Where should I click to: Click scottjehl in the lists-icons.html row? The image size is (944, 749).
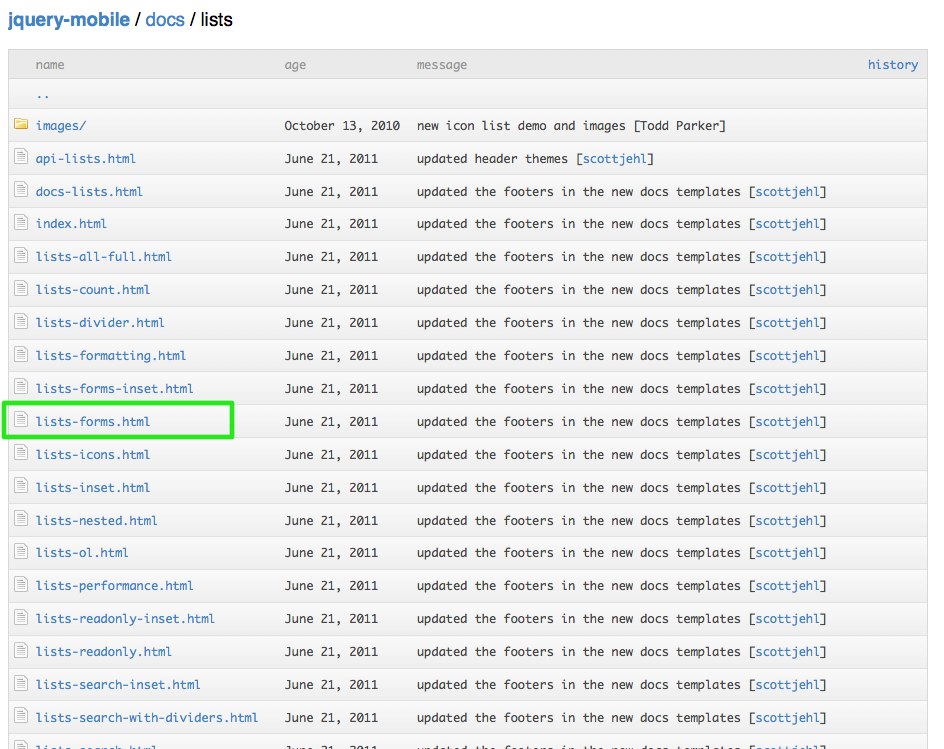pyautogui.click(x=787, y=455)
